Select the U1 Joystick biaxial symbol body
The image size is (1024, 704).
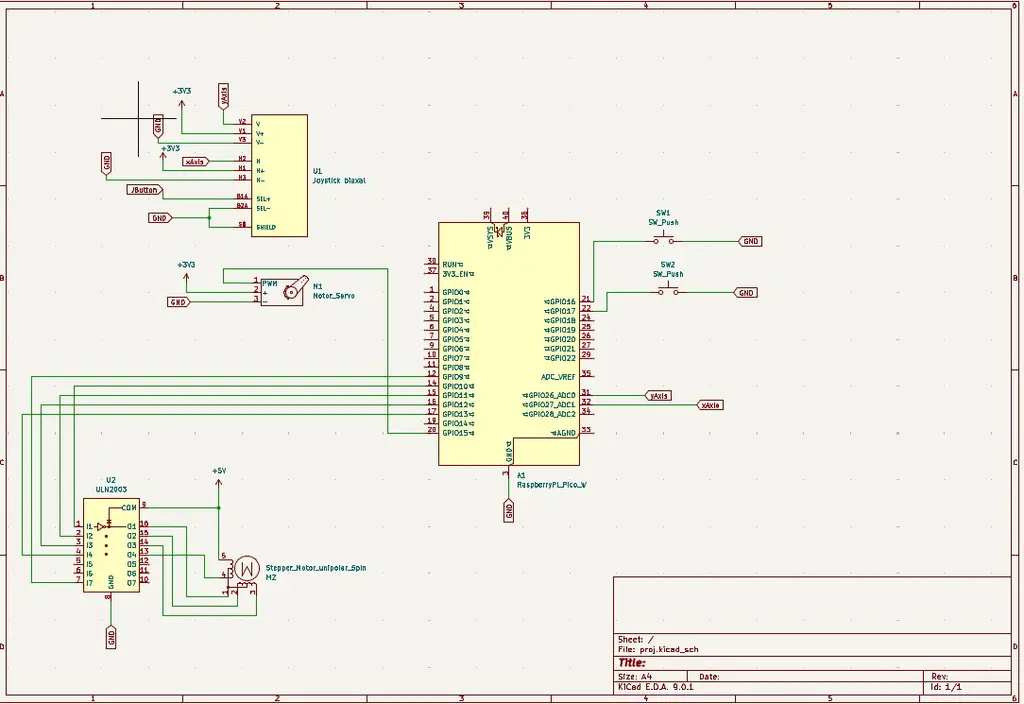point(280,176)
